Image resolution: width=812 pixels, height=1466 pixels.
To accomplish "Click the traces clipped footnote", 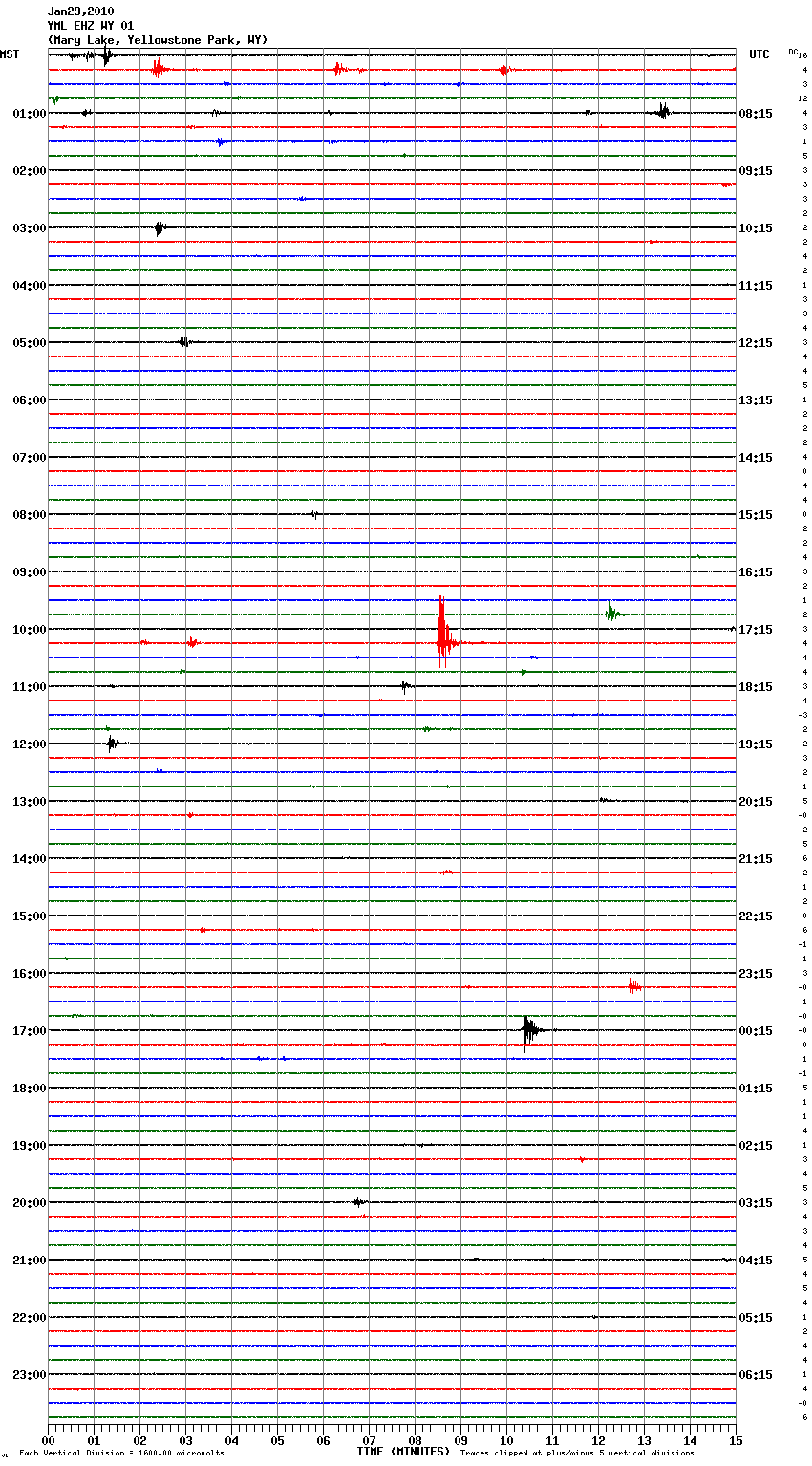I will click(x=577, y=1454).
